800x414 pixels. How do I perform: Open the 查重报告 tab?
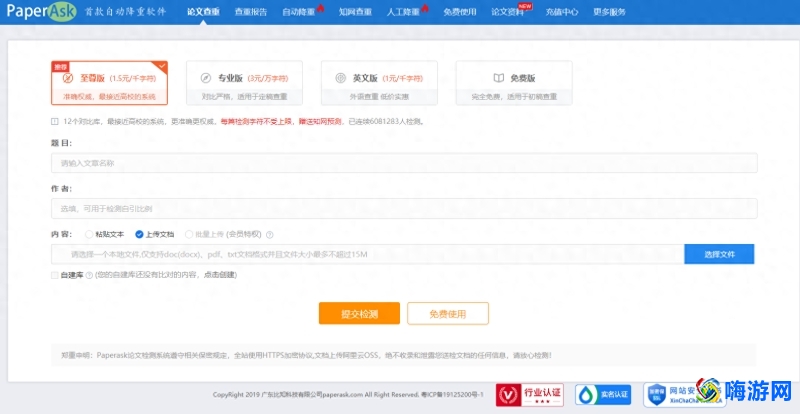[251, 12]
